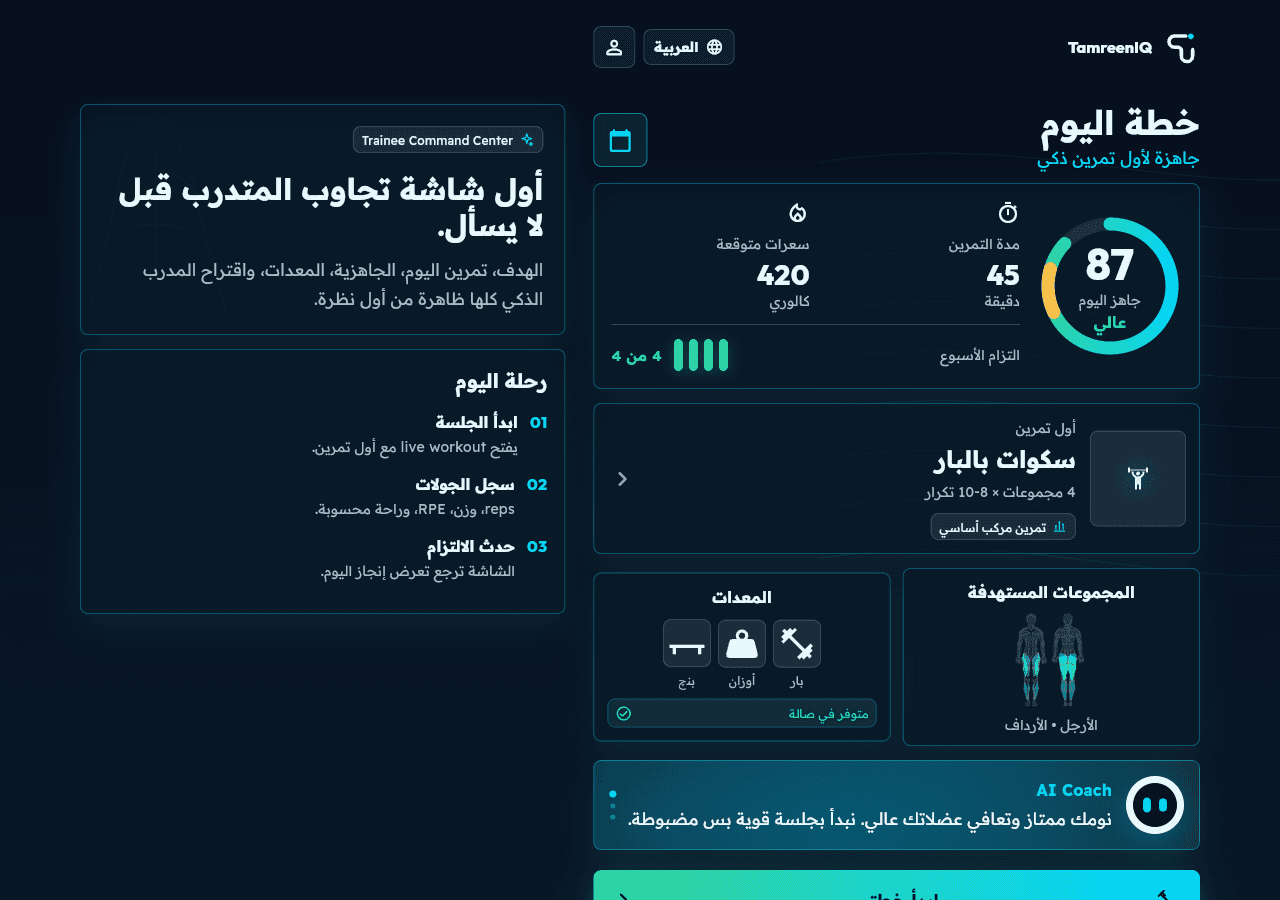
Task: Click the AI Coach sleep and recovery message
Action: [x=870, y=820]
